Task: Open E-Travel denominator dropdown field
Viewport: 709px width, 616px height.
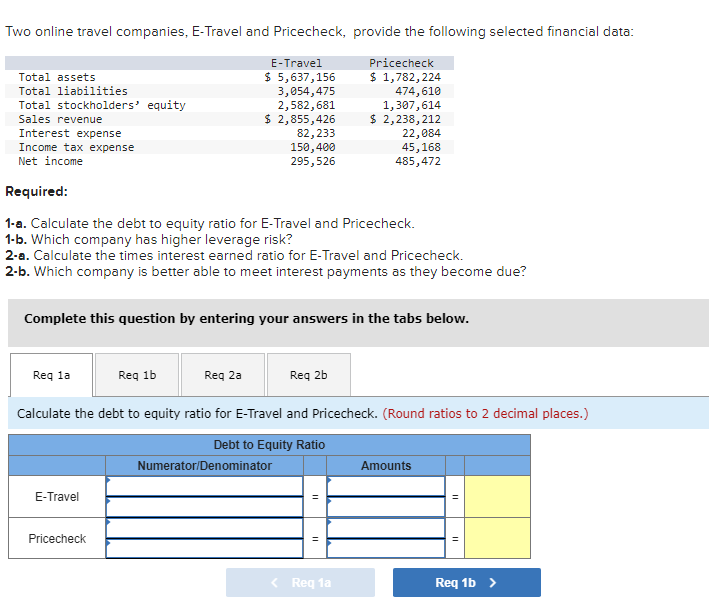Action: coord(204,507)
